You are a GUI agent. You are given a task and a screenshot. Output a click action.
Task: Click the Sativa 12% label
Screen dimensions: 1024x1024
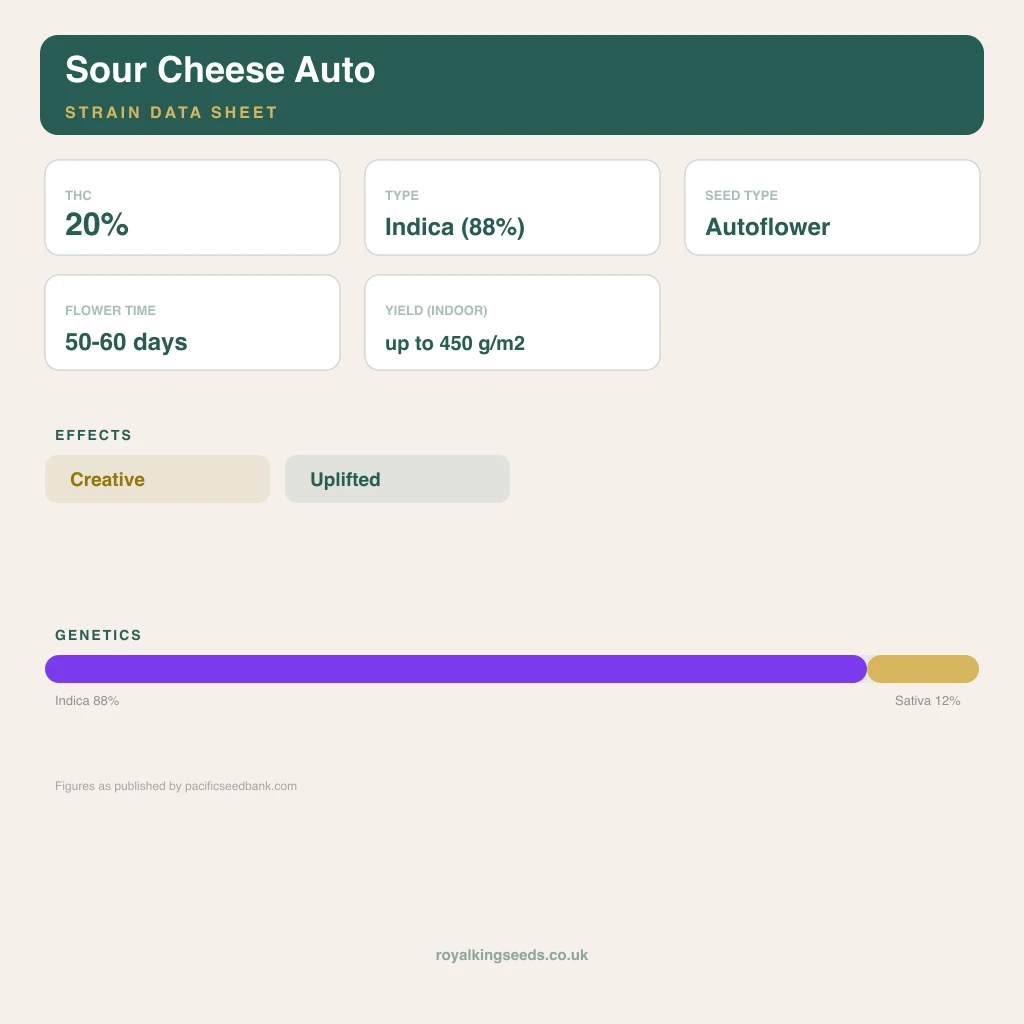pos(927,701)
